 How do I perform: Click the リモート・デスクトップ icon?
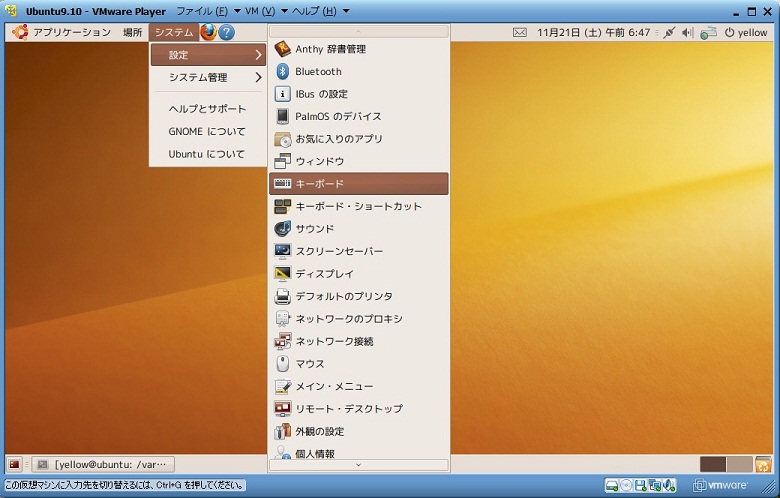click(x=283, y=408)
